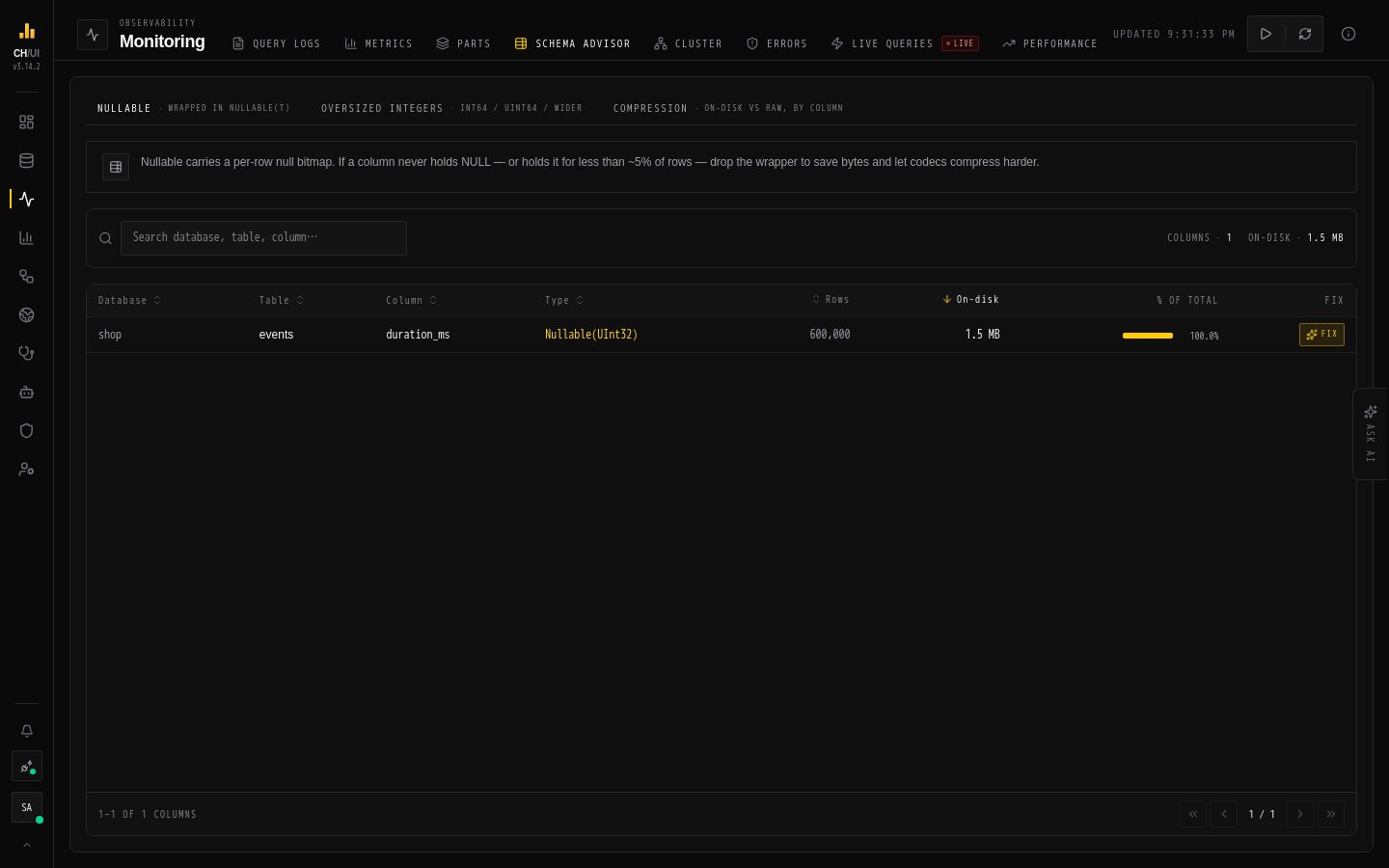Screen dimensions: 1389x868
Task: Click the info icon in the header
Action: tap(1348, 34)
